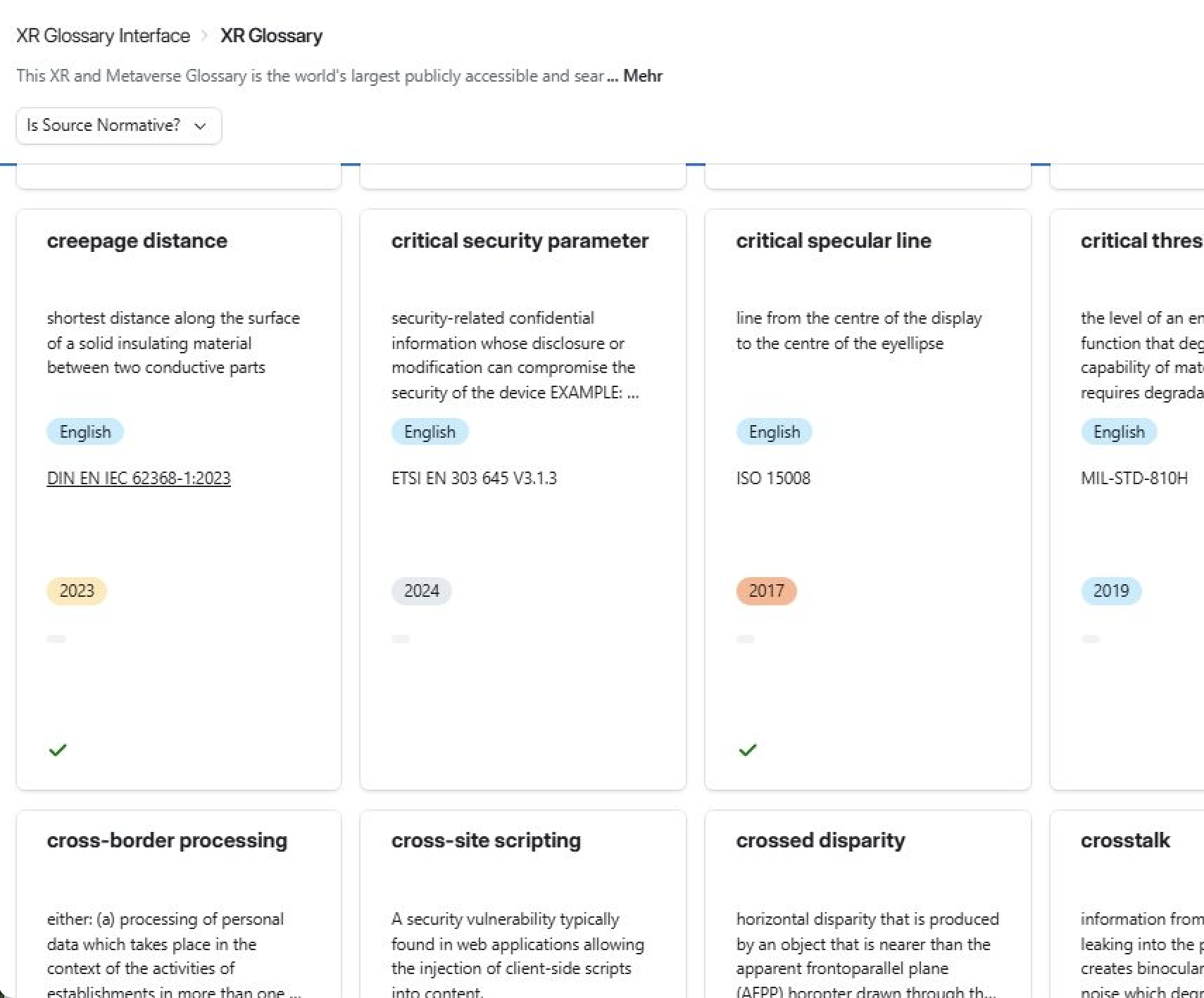Image resolution: width=1204 pixels, height=998 pixels.
Task: Click the creepage distance definition text
Action: point(173,343)
